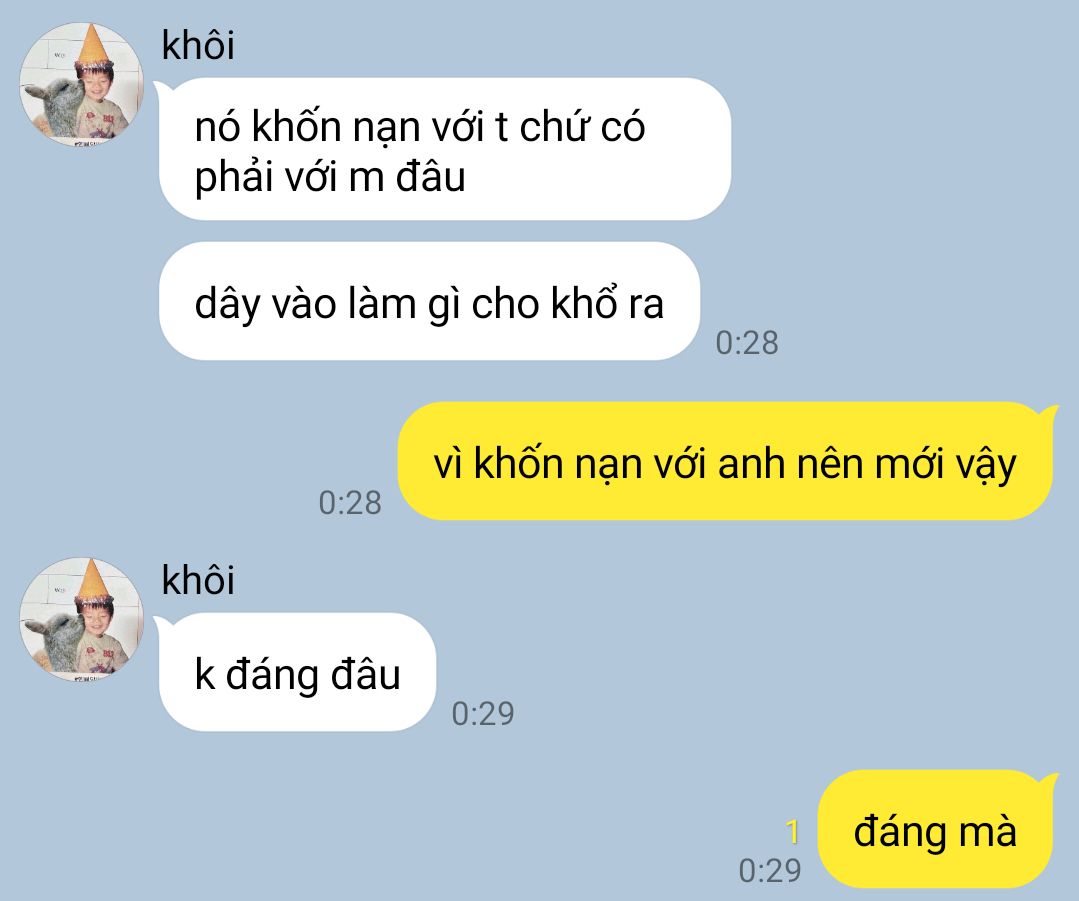Tap the 0:29 timestamp next to "k đáng đâu"
This screenshot has height=901, width=1079.
click(x=483, y=714)
